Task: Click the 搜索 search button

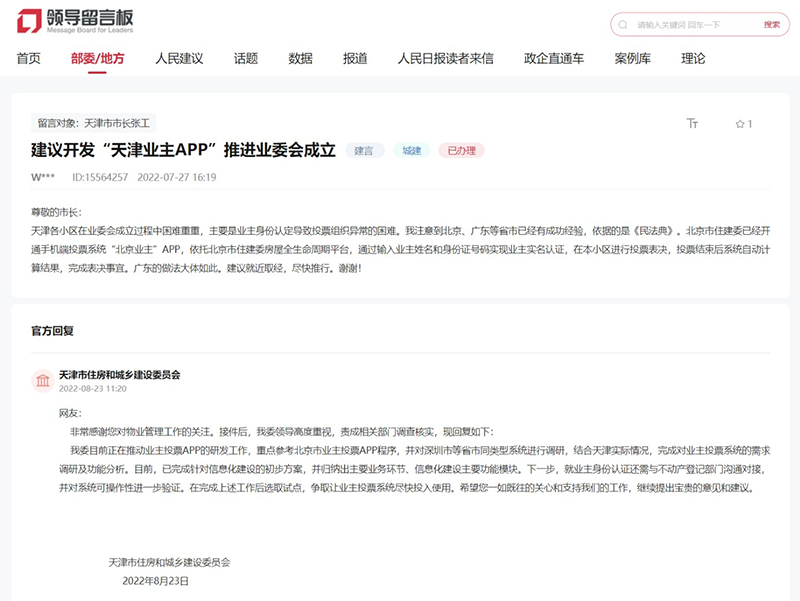Action: (x=771, y=24)
